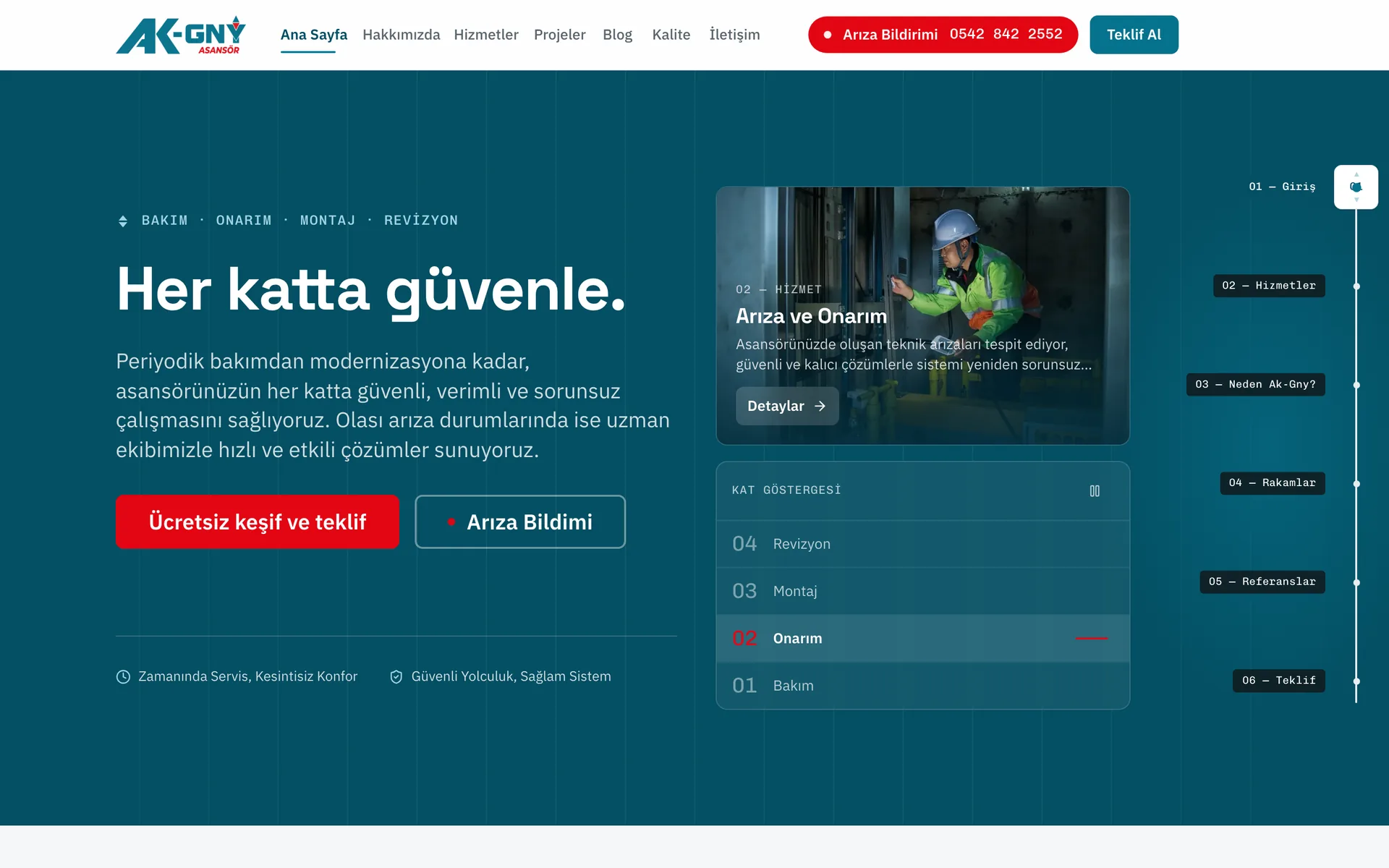This screenshot has width=1389, height=868.
Task: Open the Ana Sayfa menu item
Action: (314, 35)
